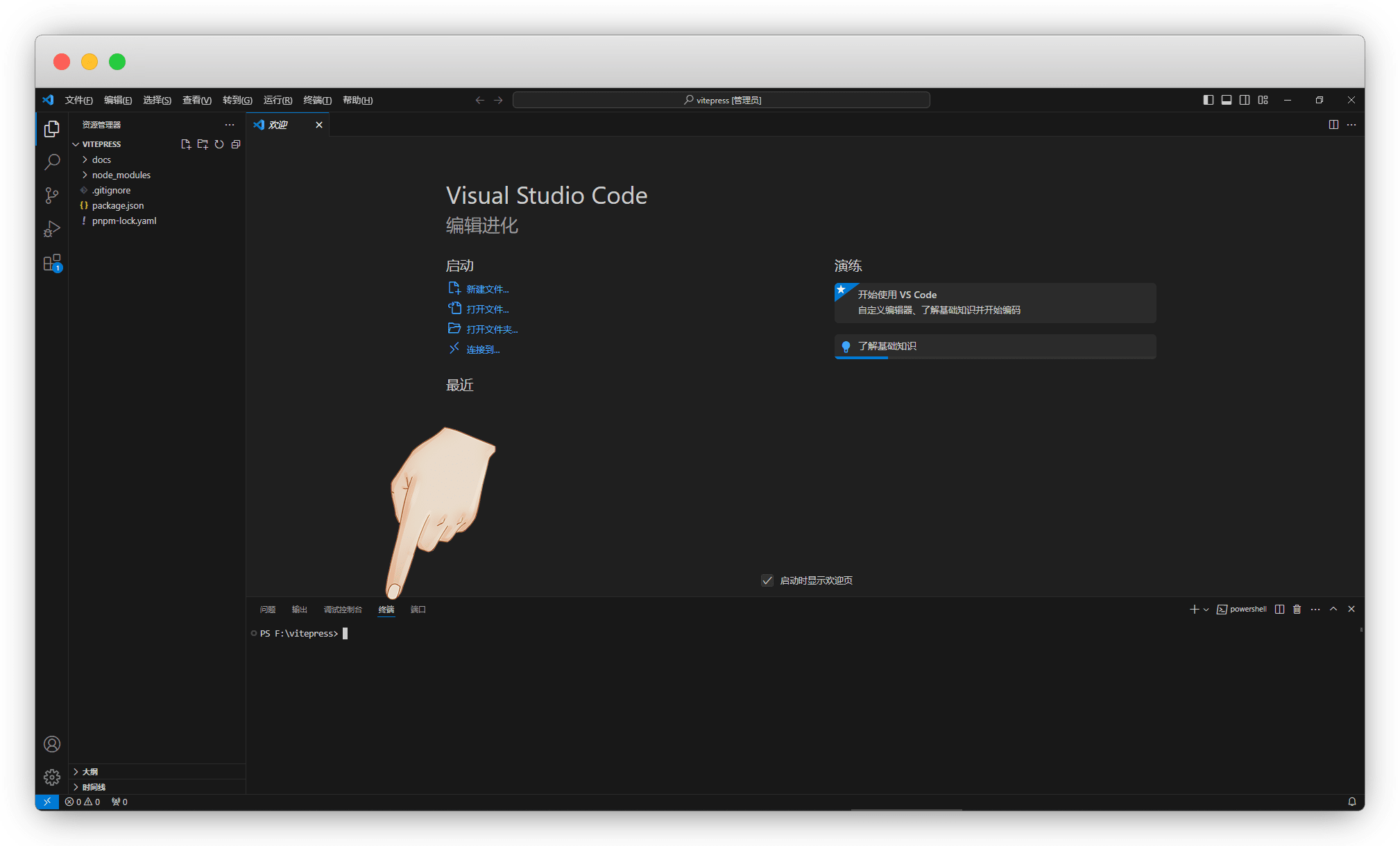The height and width of the screenshot is (846, 1400).
Task: Expand the node_modules folder
Action: 121,175
